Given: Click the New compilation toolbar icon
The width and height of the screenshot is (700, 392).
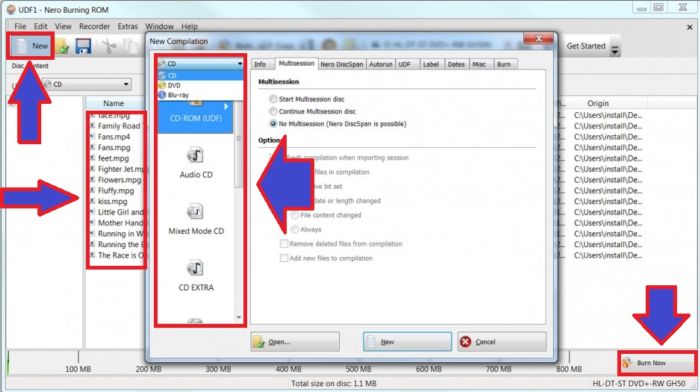Looking at the screenshot, I should click(x=30, y=46).
